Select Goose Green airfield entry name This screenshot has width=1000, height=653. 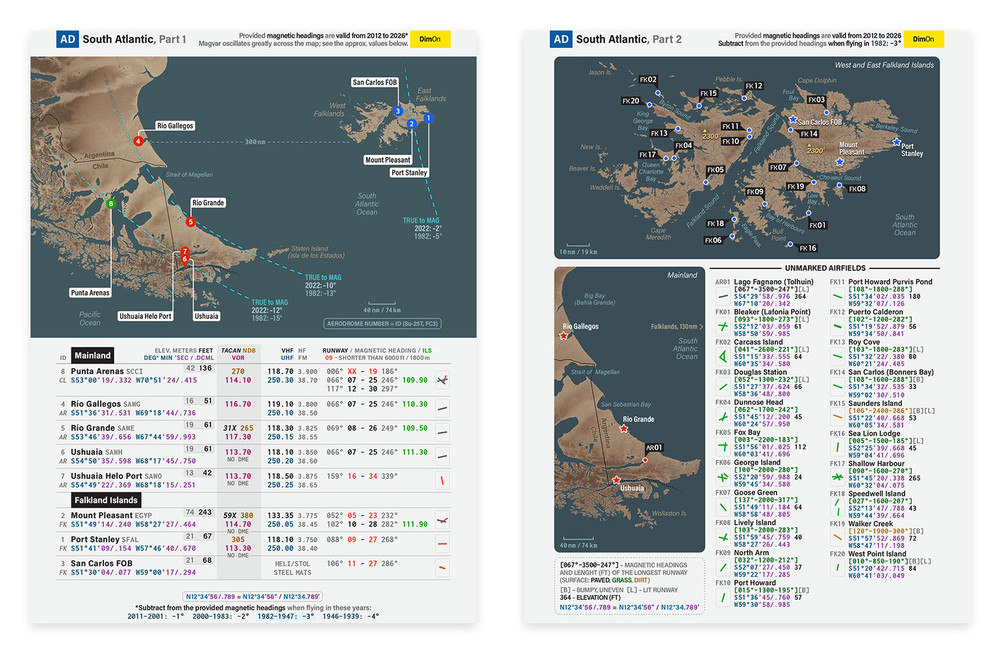[756, 492]
